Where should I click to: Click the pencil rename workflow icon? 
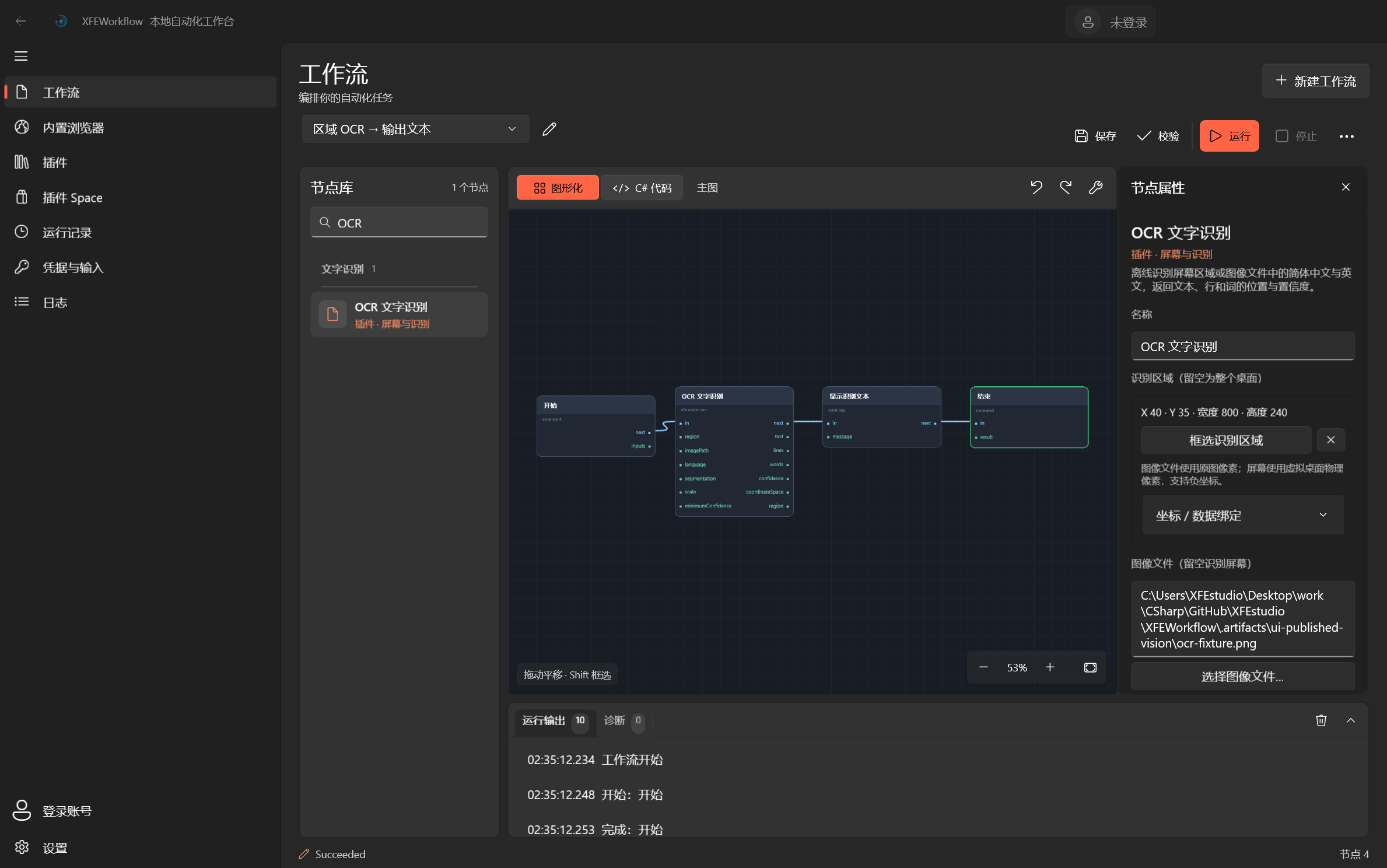click(549, 129)
